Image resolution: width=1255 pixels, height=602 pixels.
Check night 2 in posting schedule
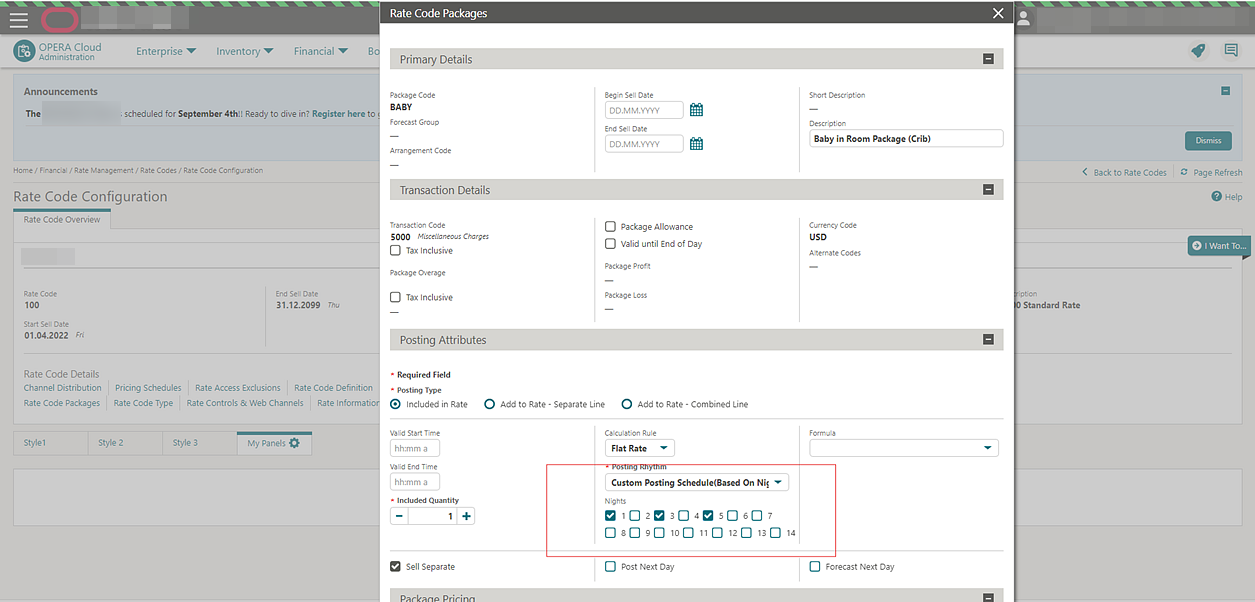[x=635, y=516]
